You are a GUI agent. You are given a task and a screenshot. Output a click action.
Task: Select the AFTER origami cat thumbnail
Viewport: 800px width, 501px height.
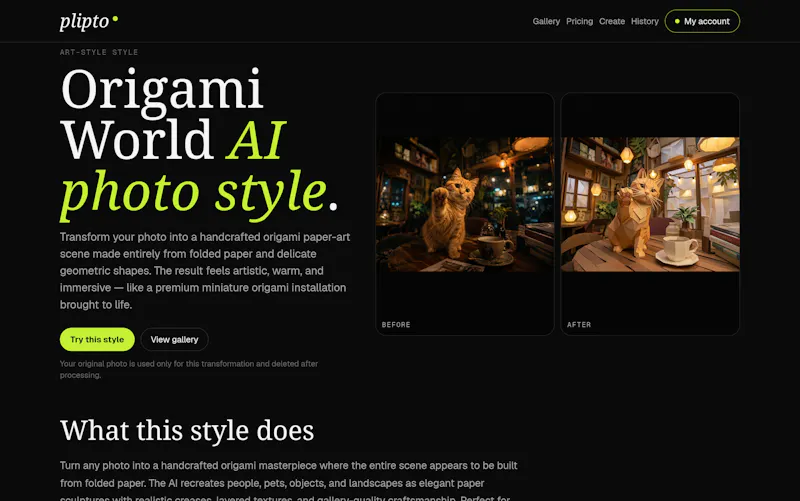[x=650, y=204]
